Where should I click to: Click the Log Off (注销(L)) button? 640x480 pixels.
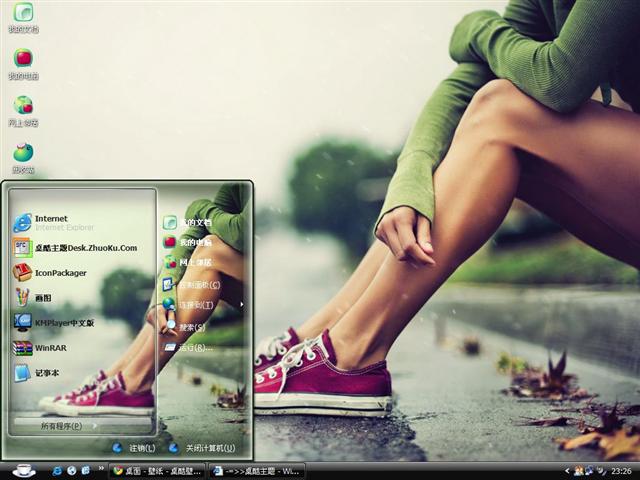(x=134, y=448)
